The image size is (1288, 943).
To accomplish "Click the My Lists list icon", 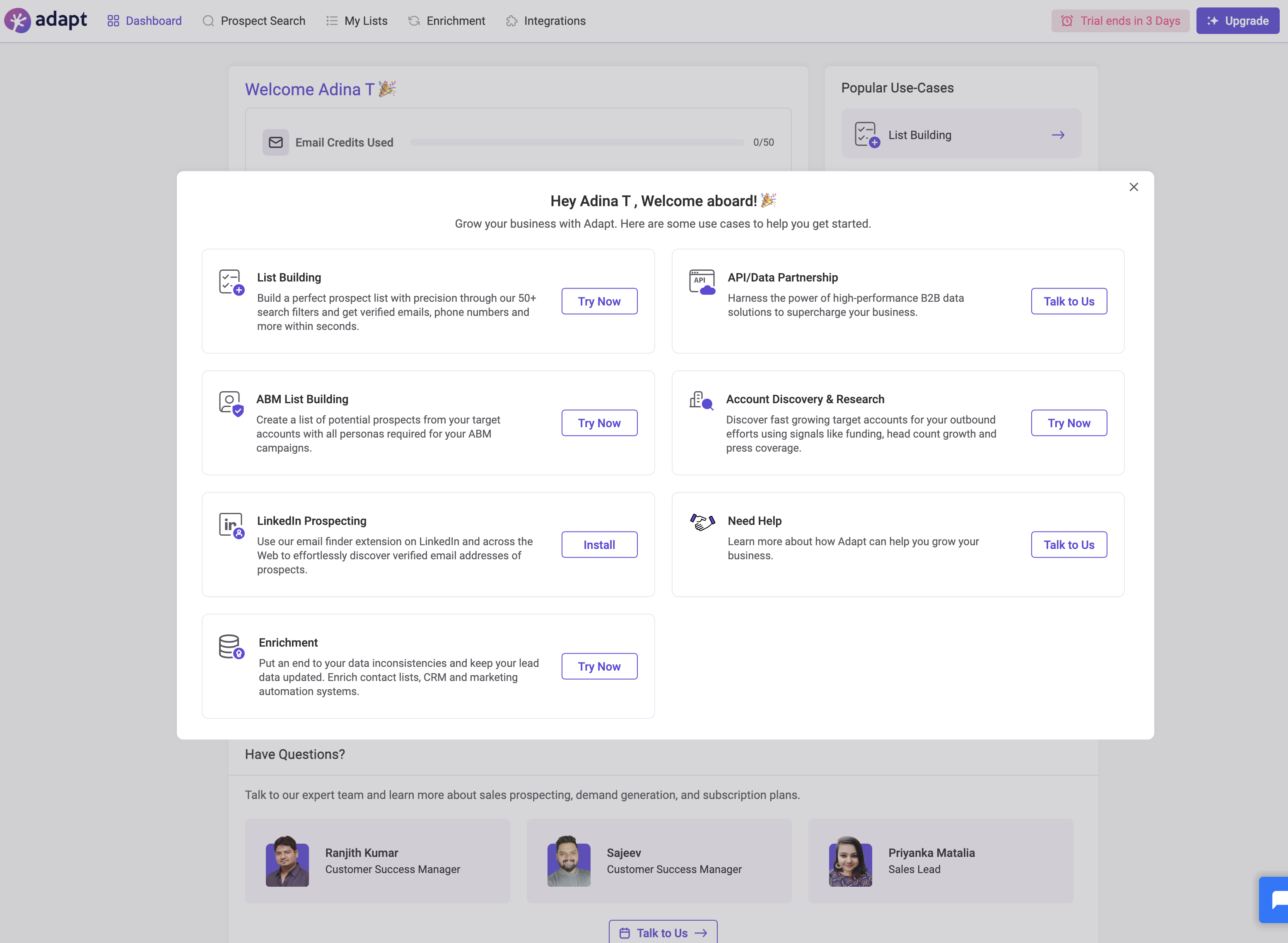I will click(x=332, y=21).
